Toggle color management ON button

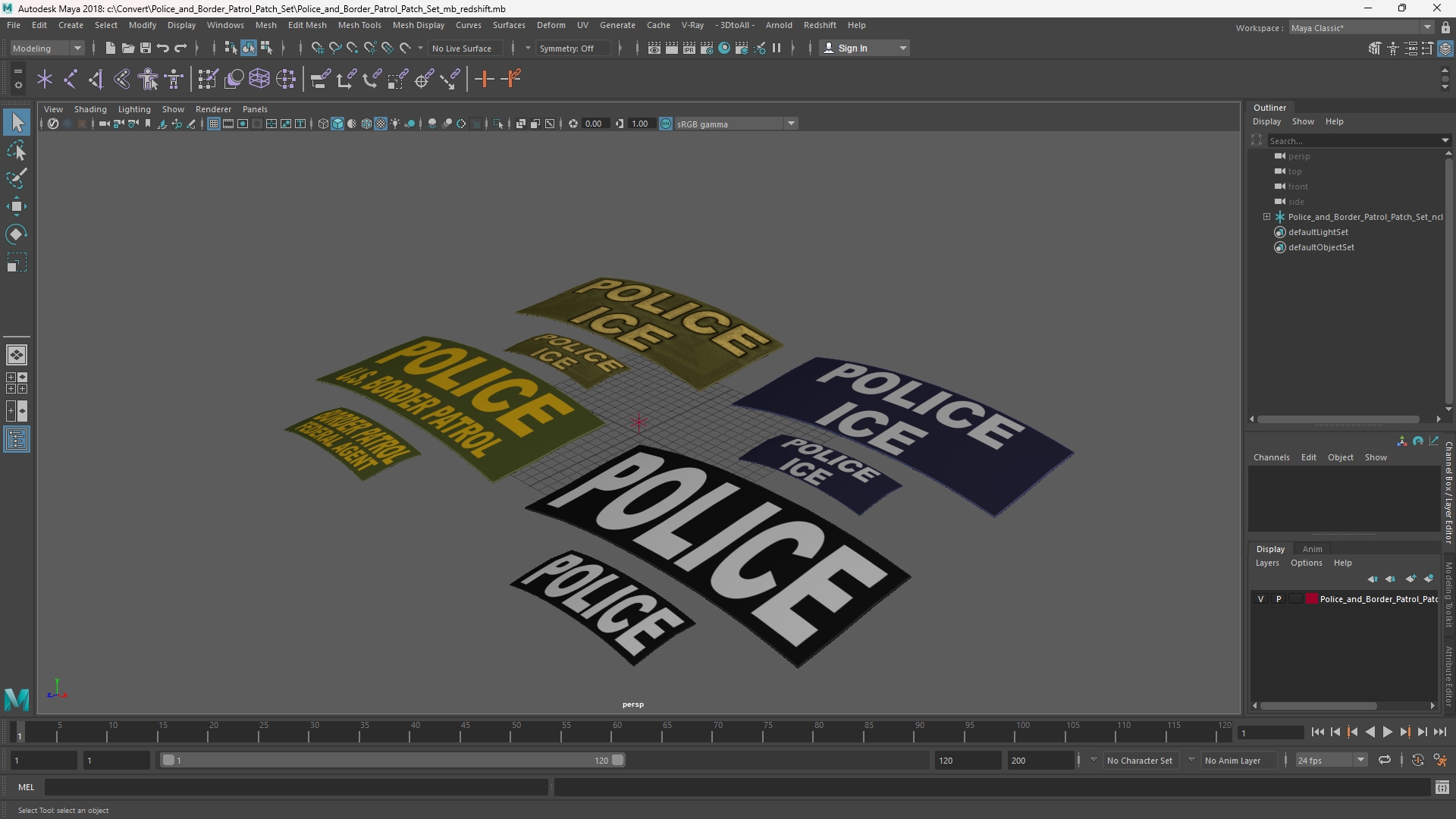click(x=666, y=124)
